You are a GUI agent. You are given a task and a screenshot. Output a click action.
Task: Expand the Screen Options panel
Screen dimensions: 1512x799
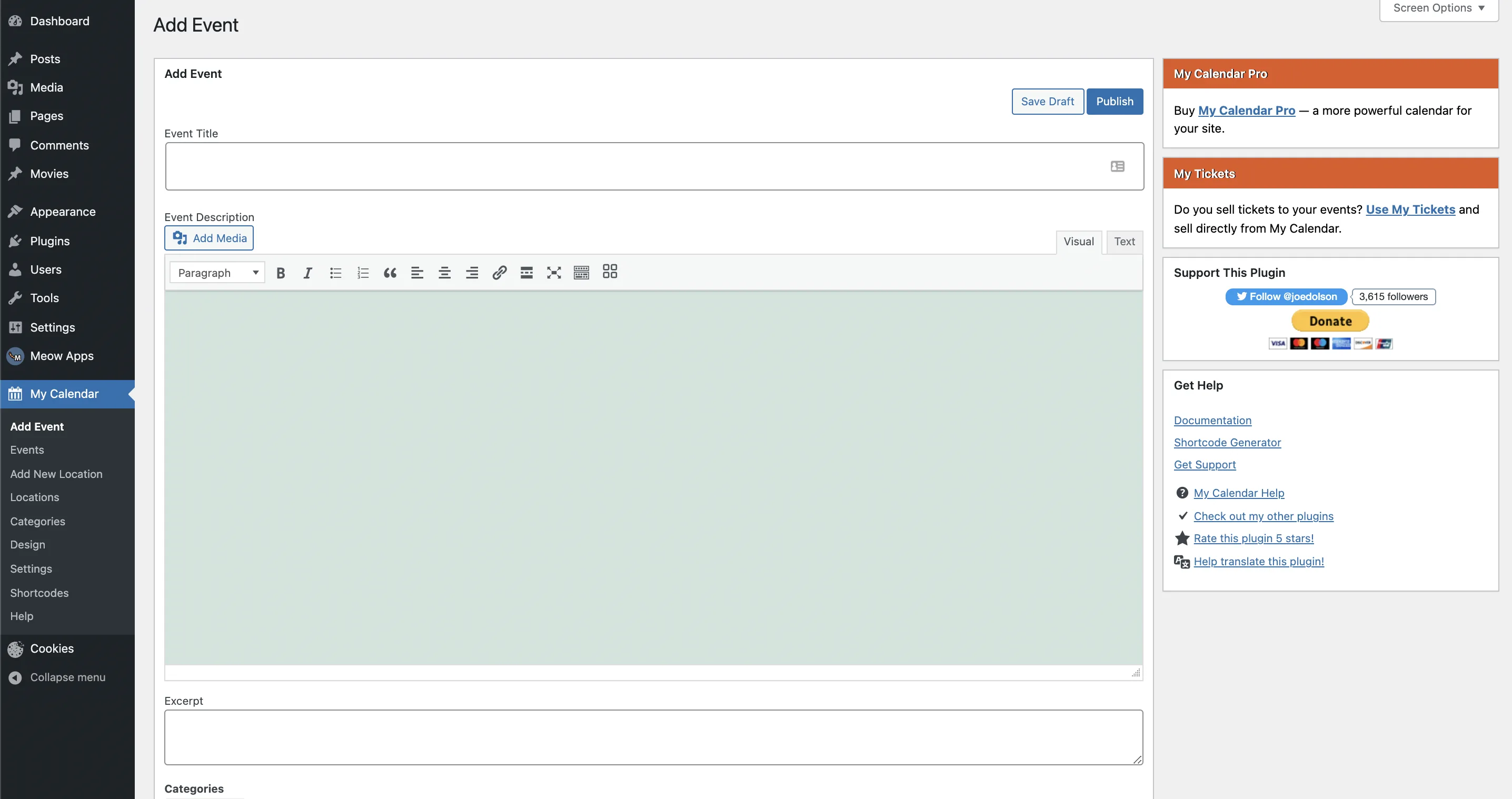(x=1438, y=8)
